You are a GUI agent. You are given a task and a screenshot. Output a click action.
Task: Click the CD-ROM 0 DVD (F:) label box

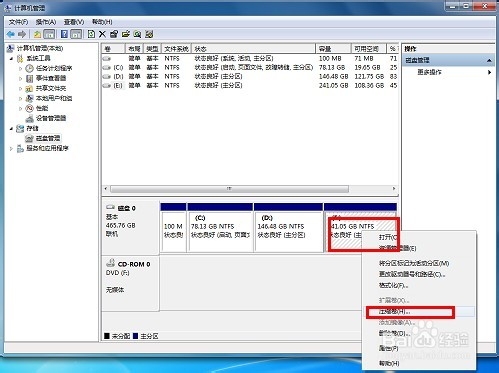(131, 283)
